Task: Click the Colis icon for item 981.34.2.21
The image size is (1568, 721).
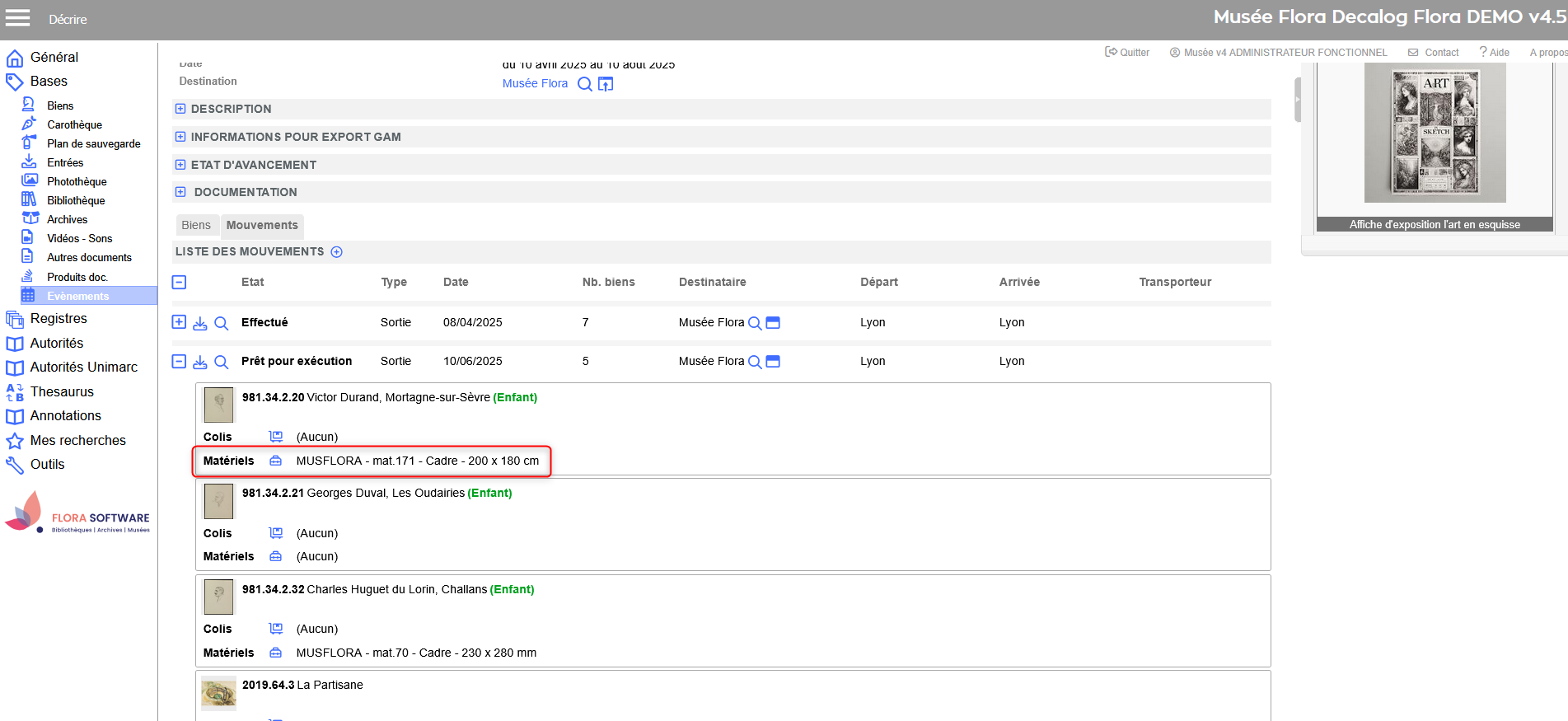Action: coord(276,533)
